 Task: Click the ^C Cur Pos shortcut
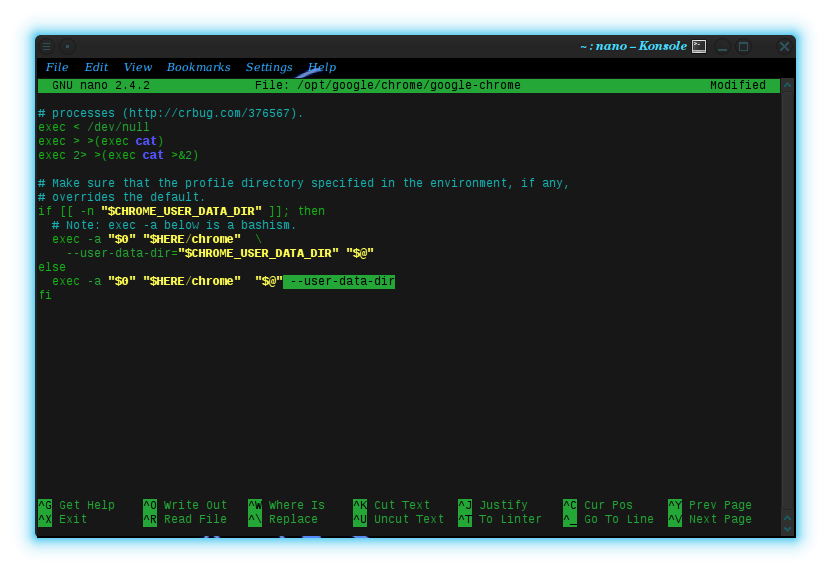[598, 505]
